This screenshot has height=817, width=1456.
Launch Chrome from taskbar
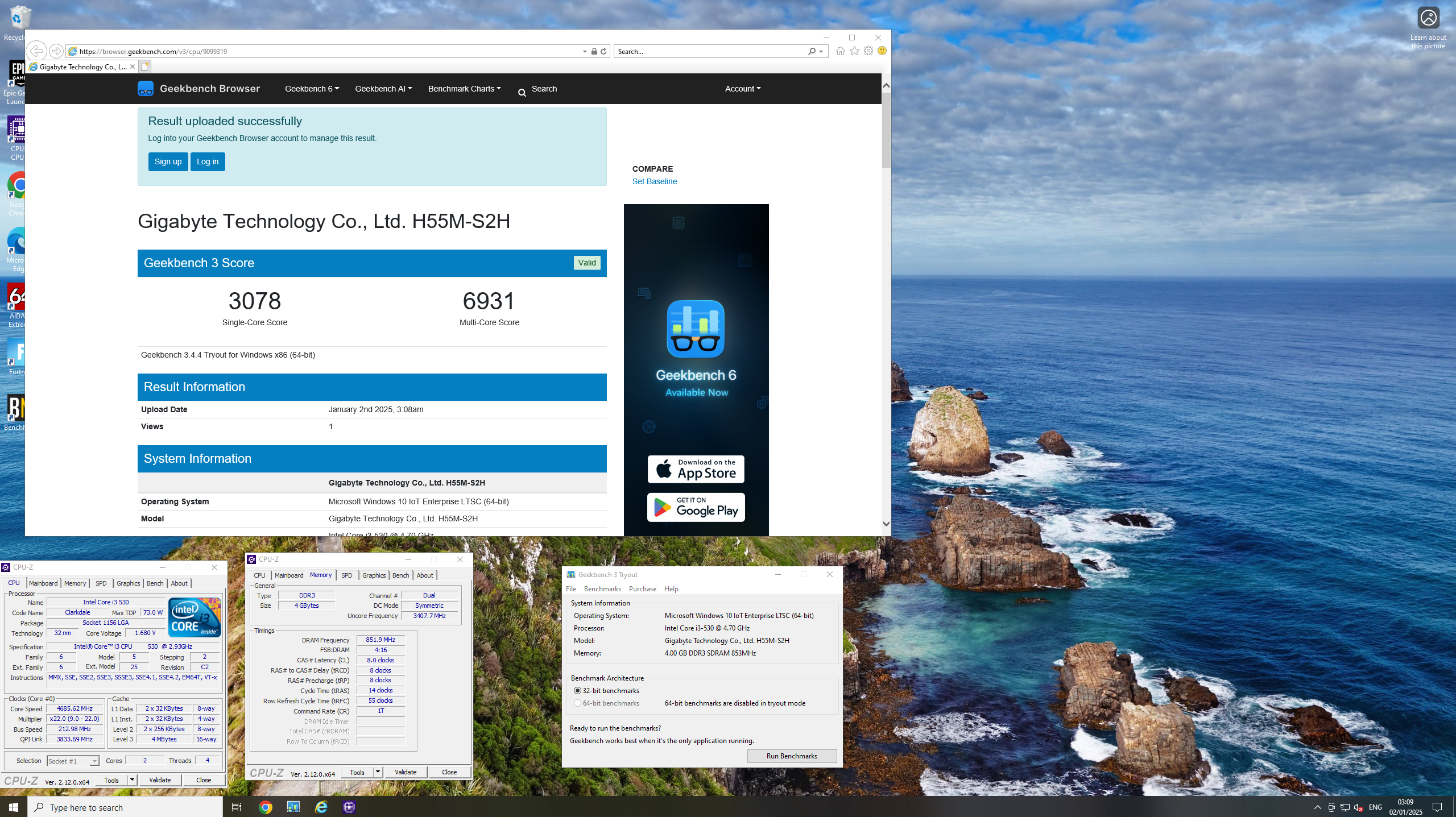pos(266,807)
